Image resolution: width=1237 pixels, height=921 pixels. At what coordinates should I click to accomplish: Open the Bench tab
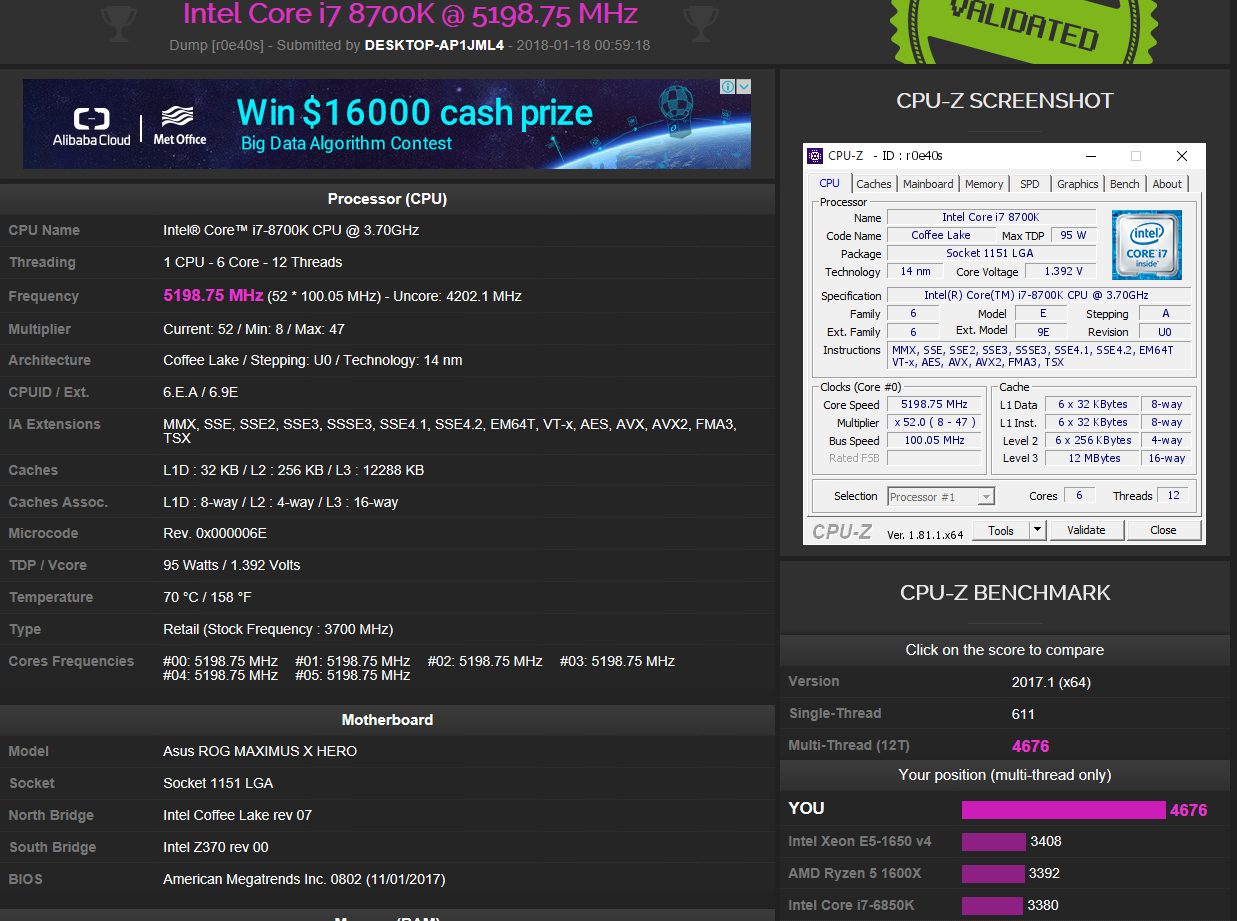(x=1125, y=184)
